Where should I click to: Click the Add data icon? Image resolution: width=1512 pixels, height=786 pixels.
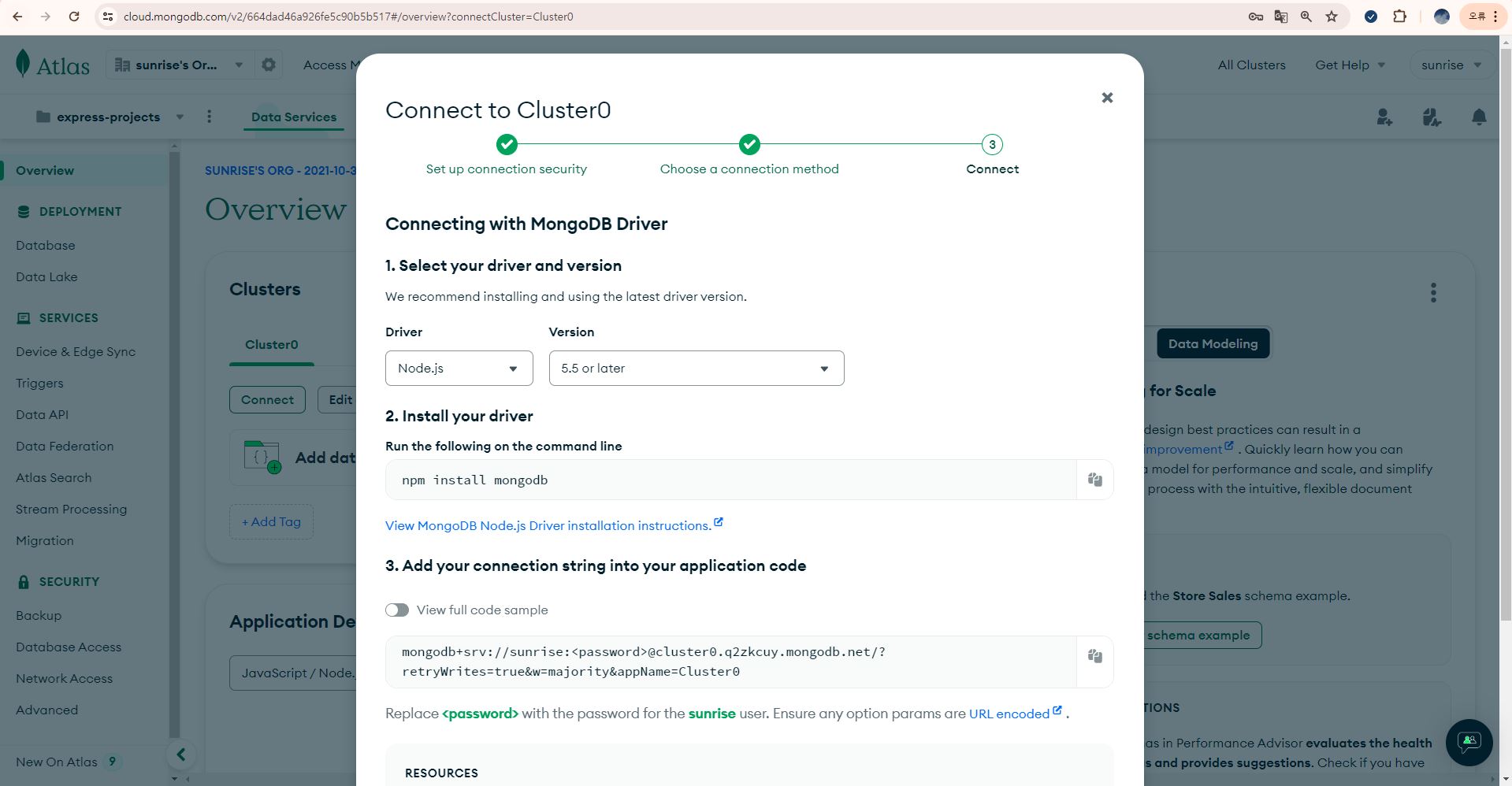pyautogui.click(x=262, y=457)
